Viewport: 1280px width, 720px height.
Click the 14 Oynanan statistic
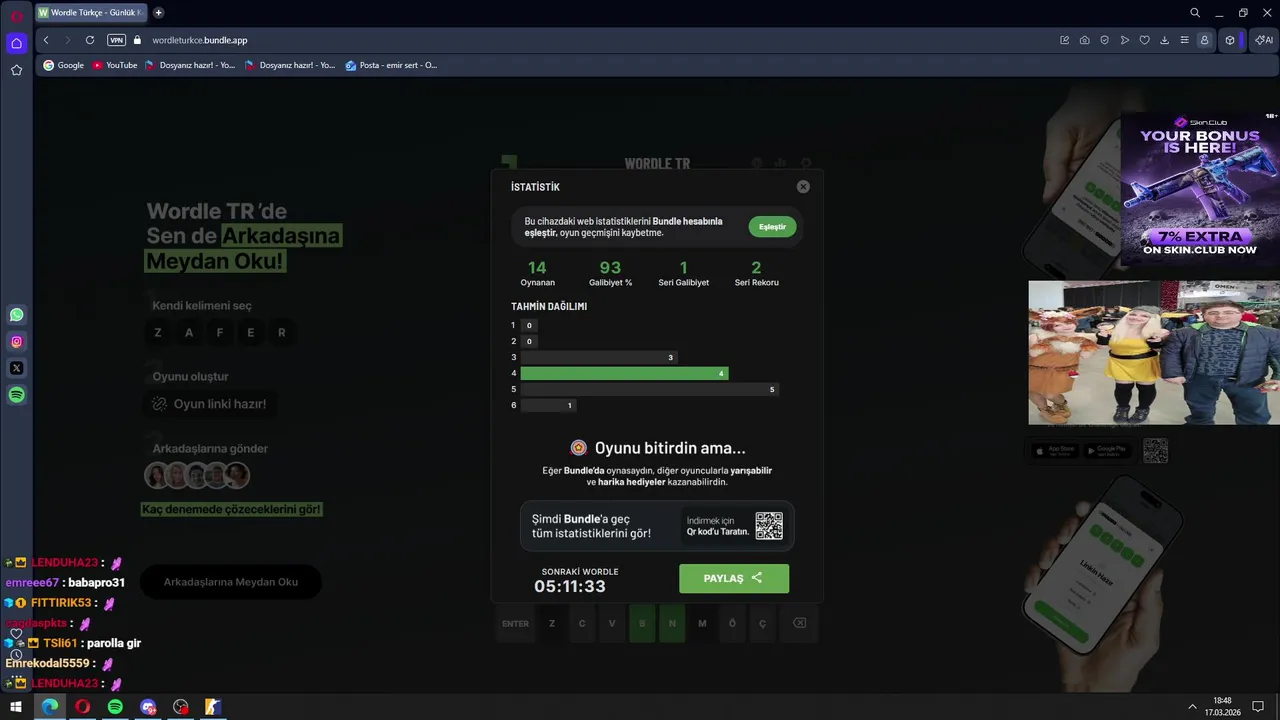537,273
